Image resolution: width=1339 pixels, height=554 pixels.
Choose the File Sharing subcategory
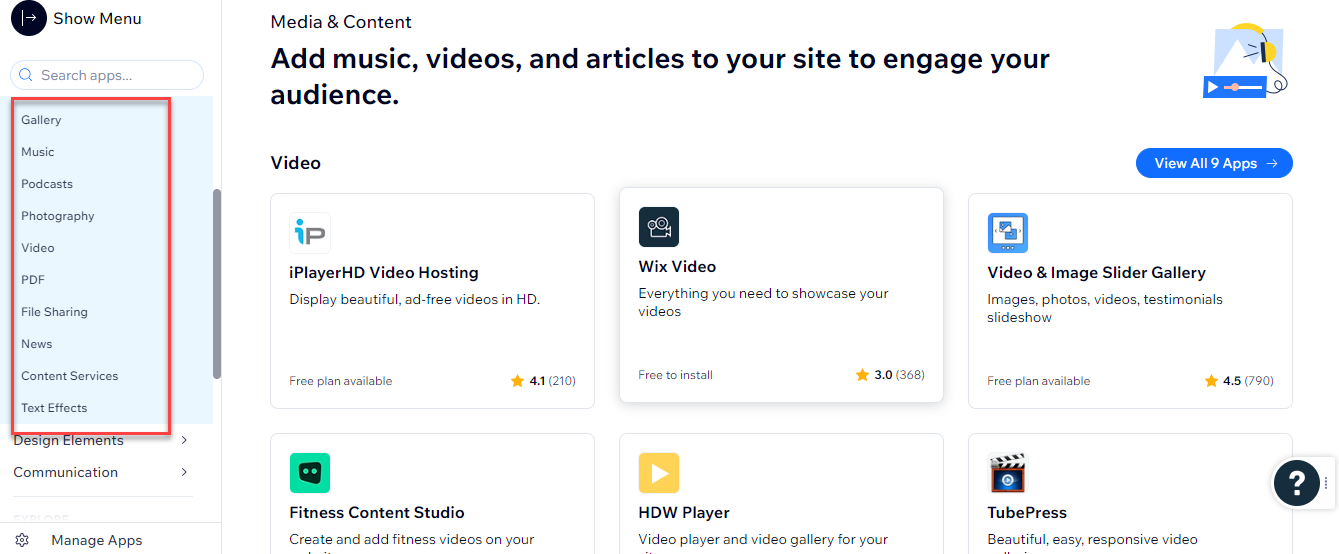pyautogui.click(x=54, y=312)
